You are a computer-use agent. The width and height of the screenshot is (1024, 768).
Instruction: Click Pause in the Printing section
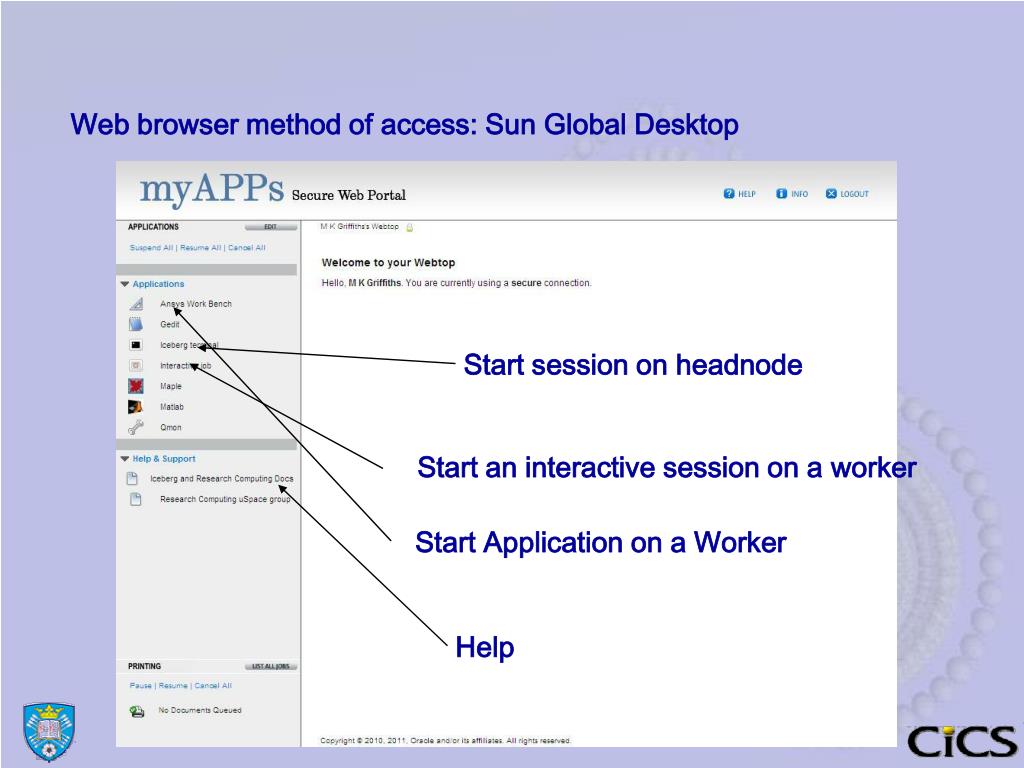tap(140, 686)
